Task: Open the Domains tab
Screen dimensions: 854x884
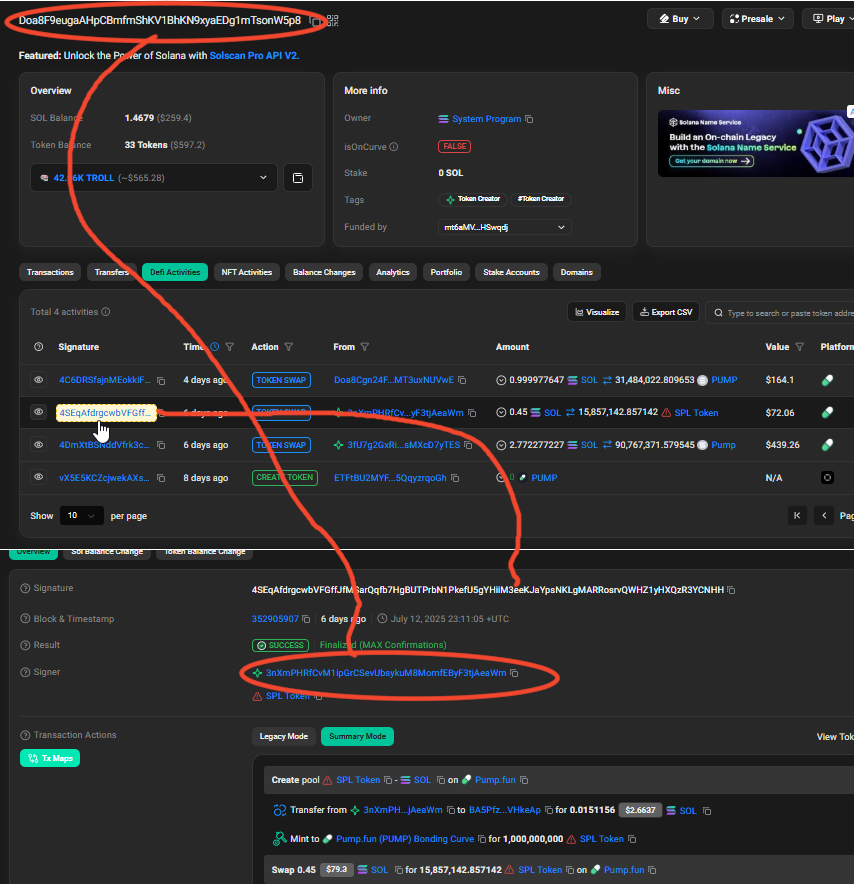Action: 577,272
